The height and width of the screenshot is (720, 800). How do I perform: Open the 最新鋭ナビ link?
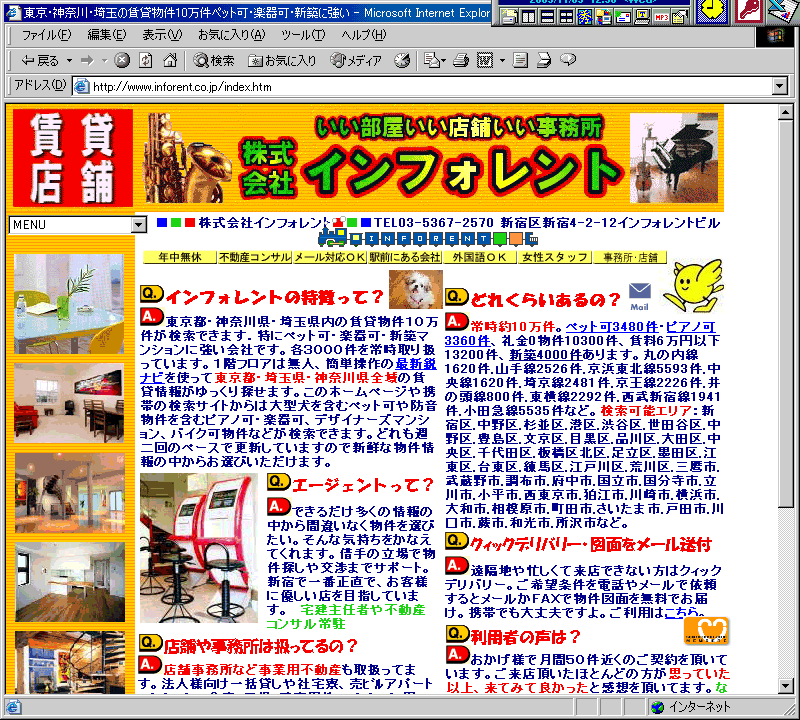coord(415,364)
